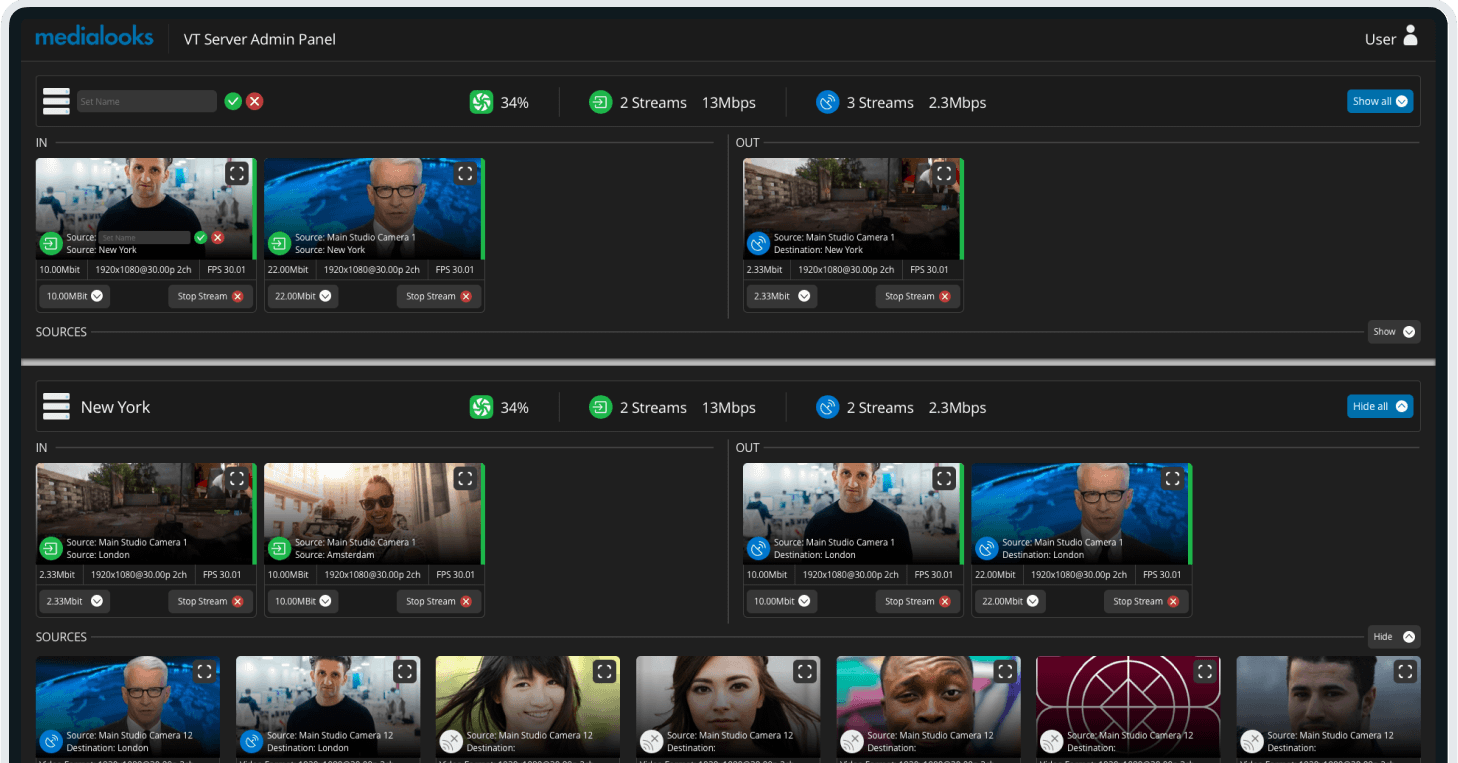Image resolution: width=1458 pixels, height=763 pixels.
Task: Click green fan icon in New York header
Action: [x=481, y=407]
